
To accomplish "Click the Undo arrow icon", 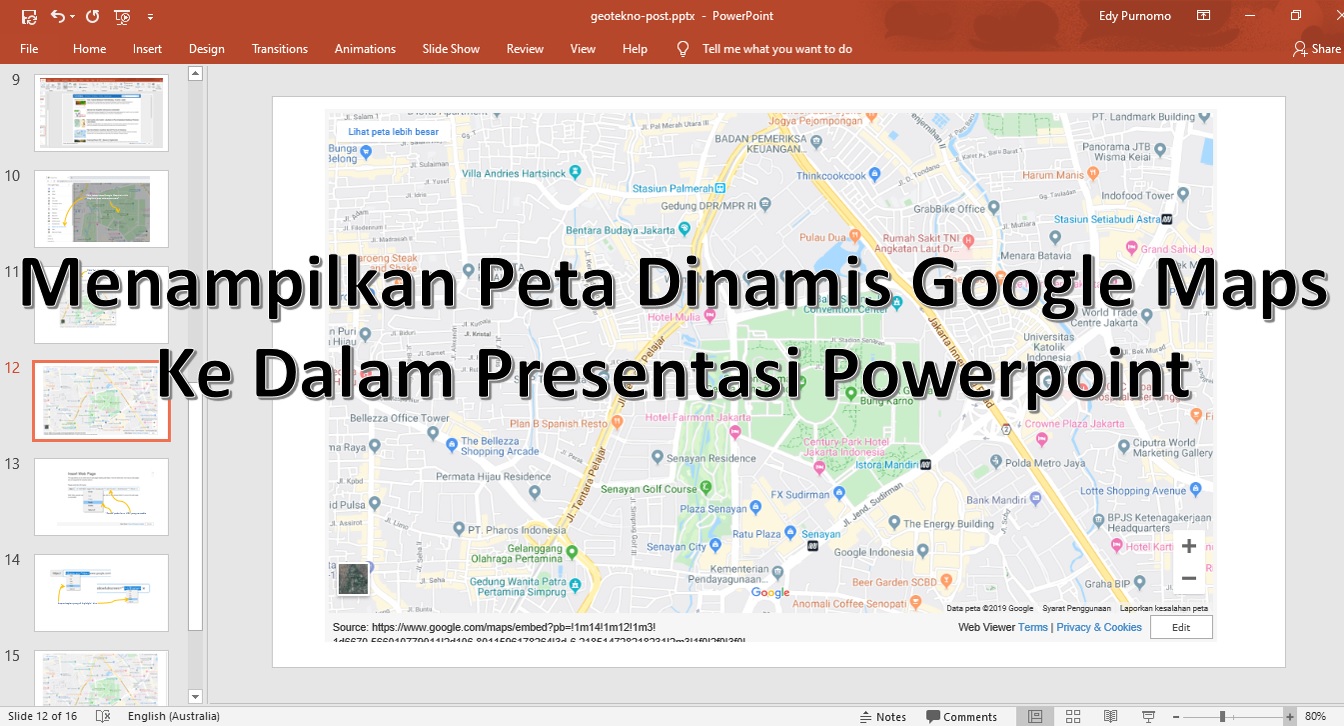I will [x=57, y=16].
